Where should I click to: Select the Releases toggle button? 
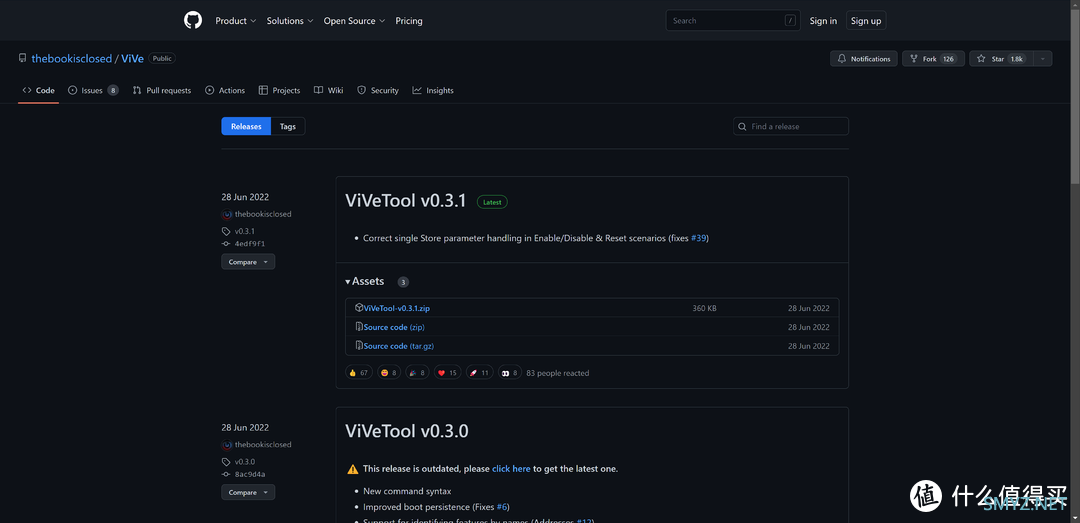point(246,126)
